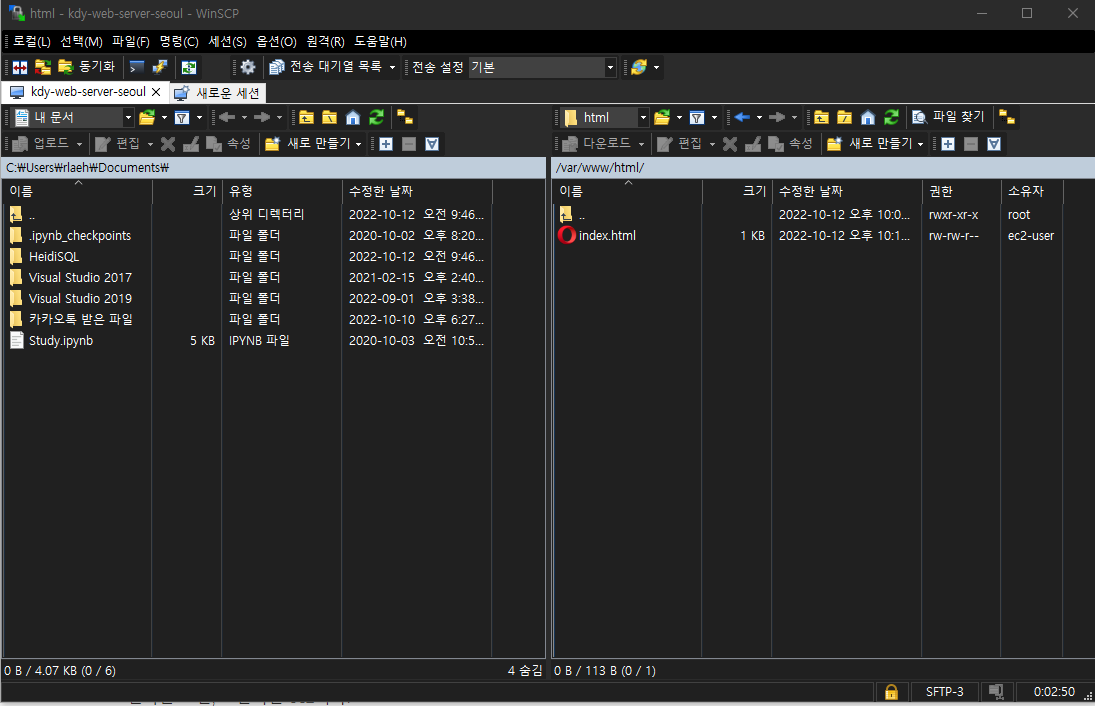Screen dimensions: 1095x706
Task: Click the remote path /var/www/html/ bar
Action: click(x=823, y=168)
